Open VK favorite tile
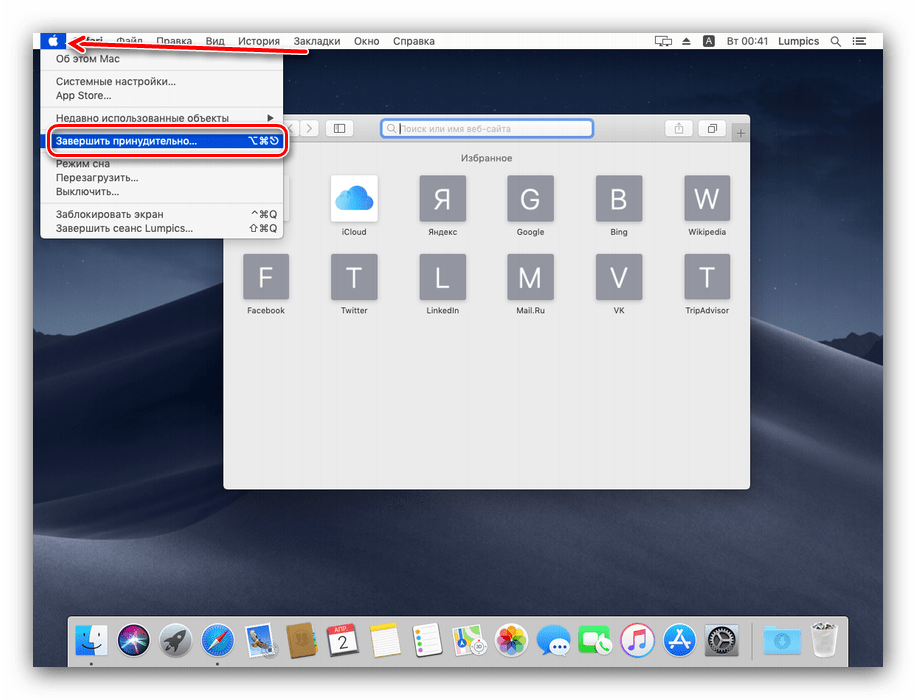 pos(619,277)
